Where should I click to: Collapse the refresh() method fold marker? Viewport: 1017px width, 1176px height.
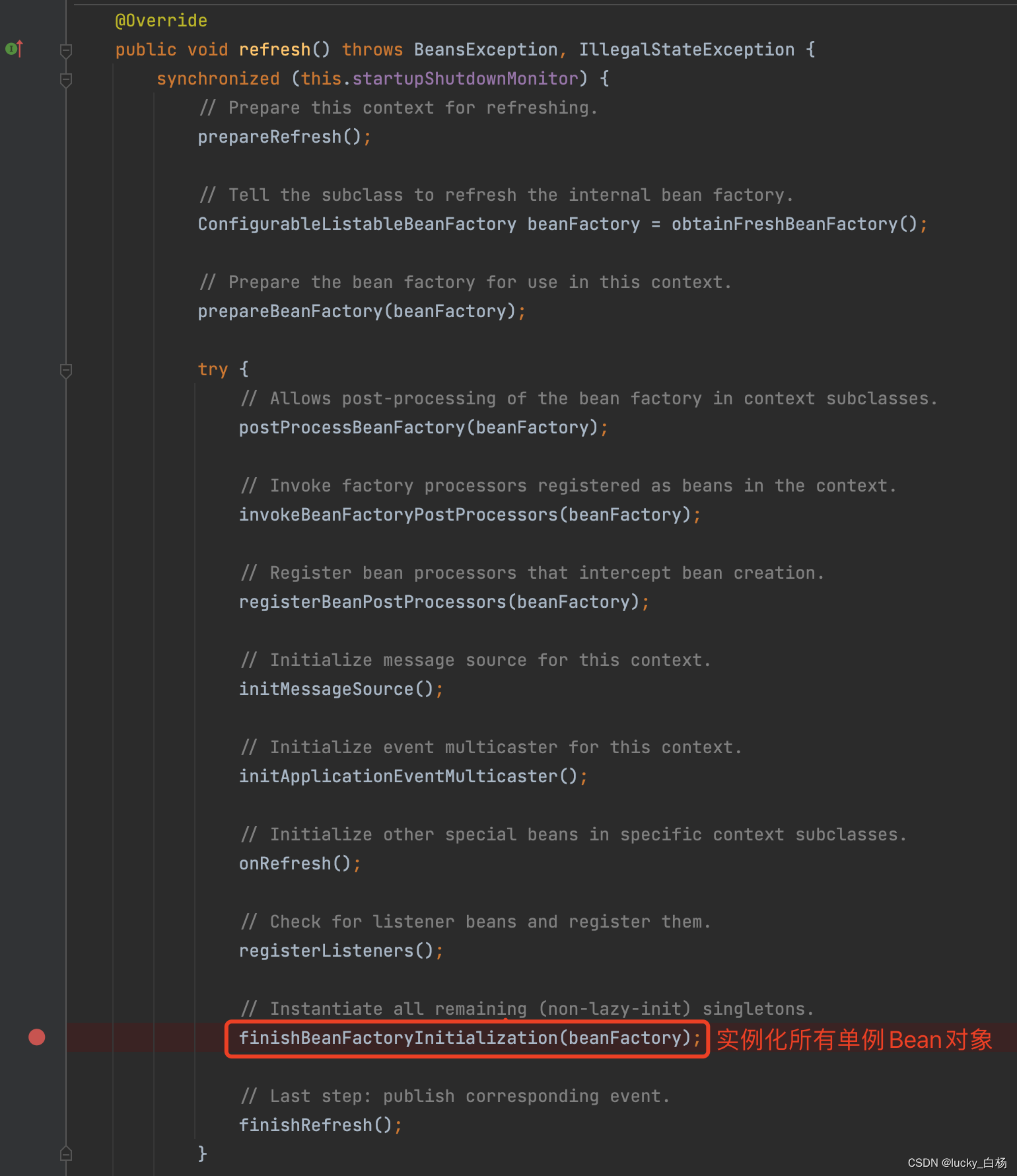(x=66, y=50)
